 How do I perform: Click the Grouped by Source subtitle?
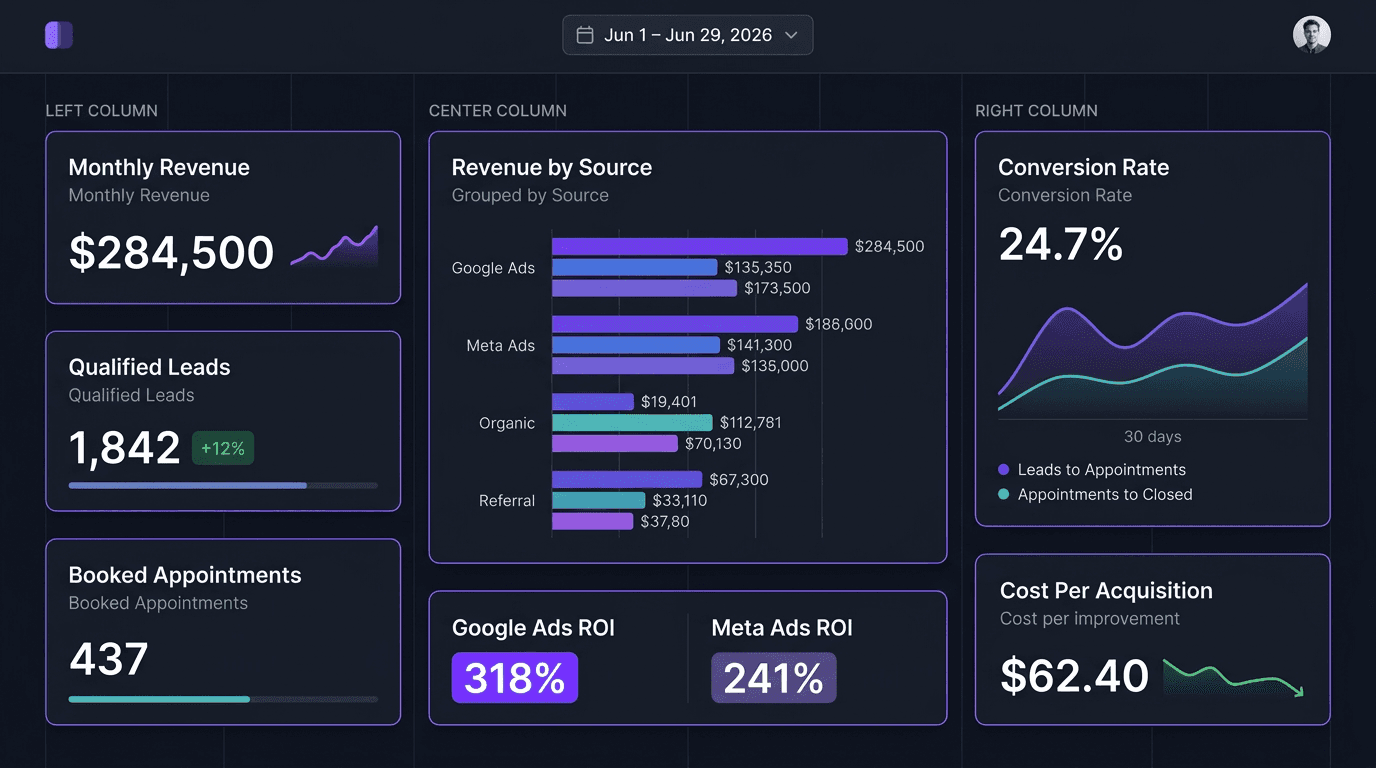click(530, 195)
